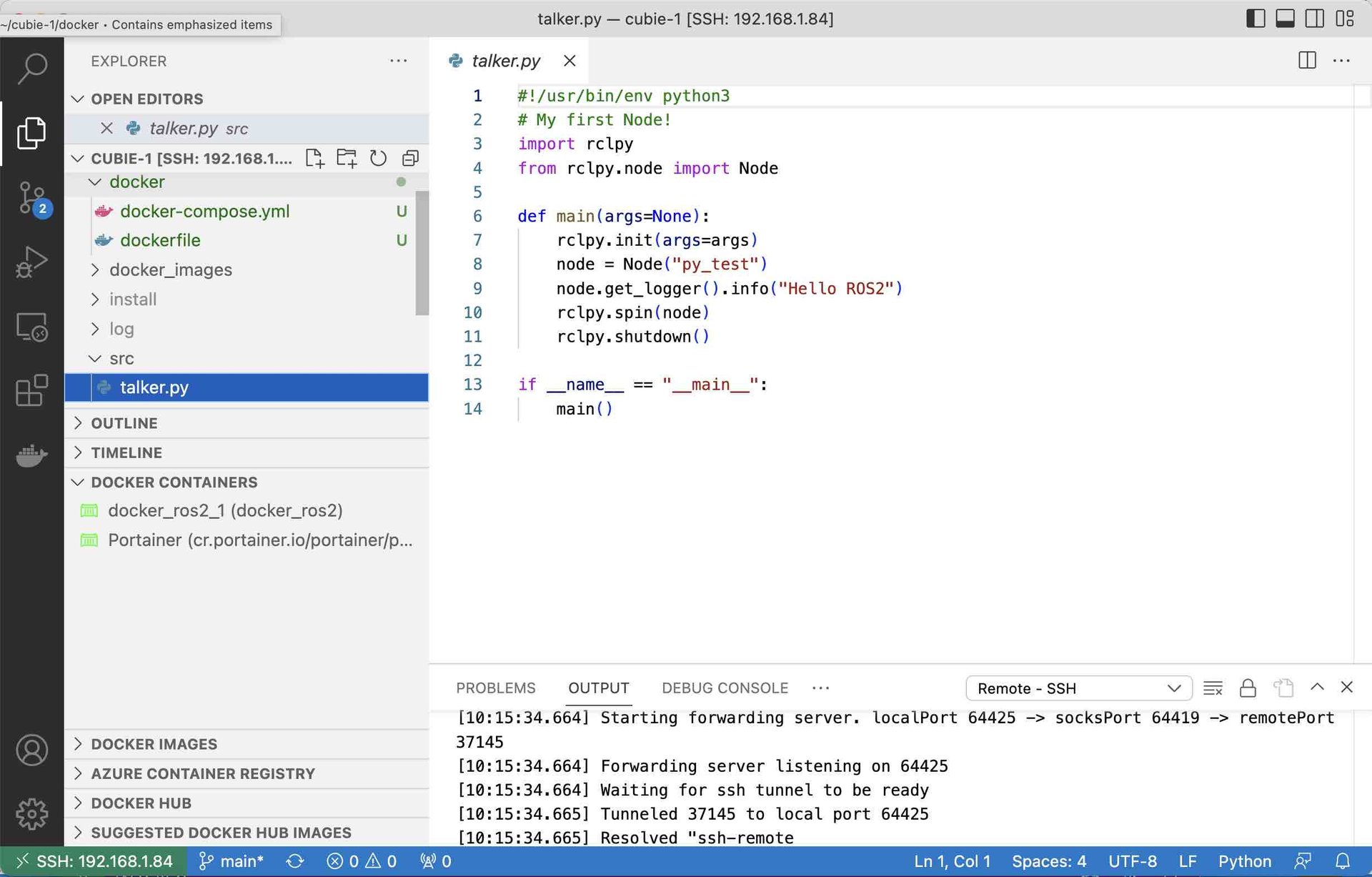Toggle output scroll lock icon
This screenshot has height=877, width=1372.
(1248, 688)
